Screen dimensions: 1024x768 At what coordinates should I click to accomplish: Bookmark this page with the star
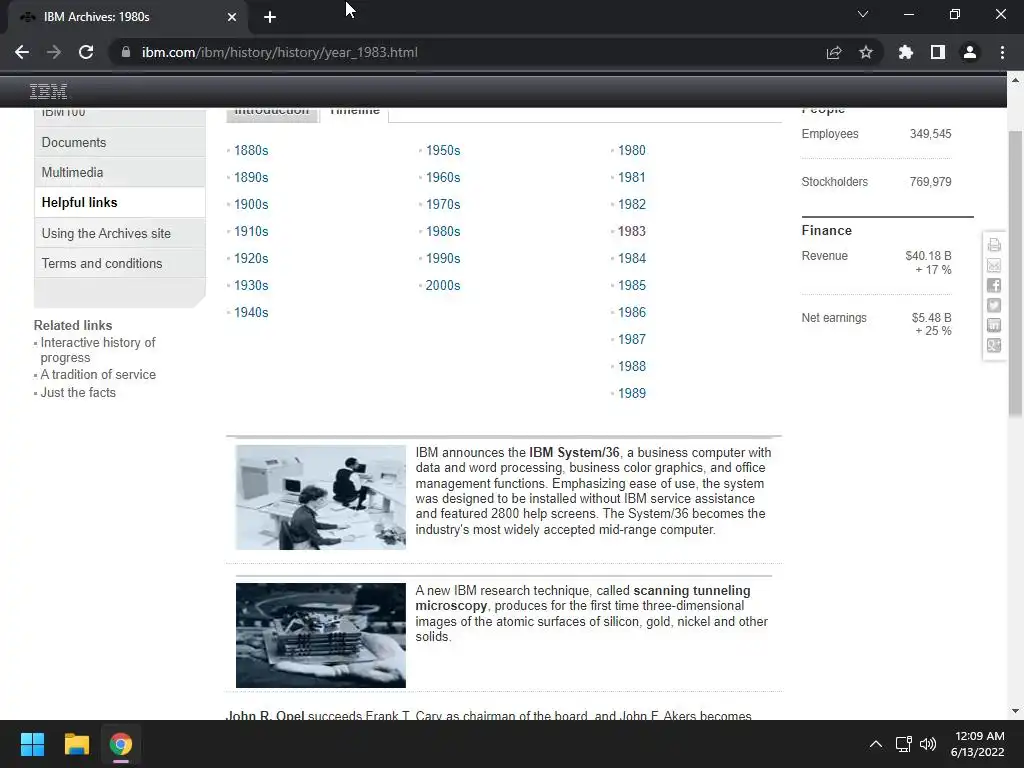(866, 52)
